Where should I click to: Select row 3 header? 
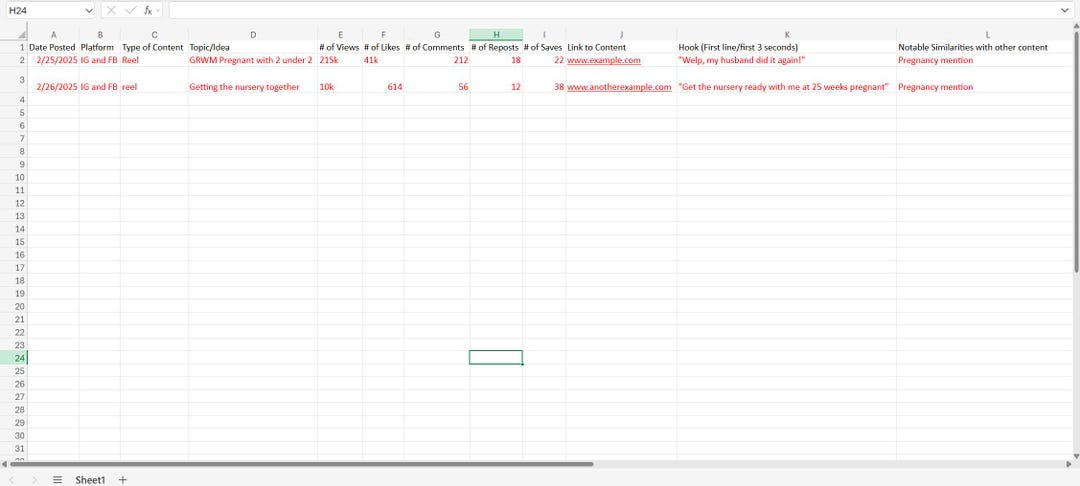pos(14,80)
